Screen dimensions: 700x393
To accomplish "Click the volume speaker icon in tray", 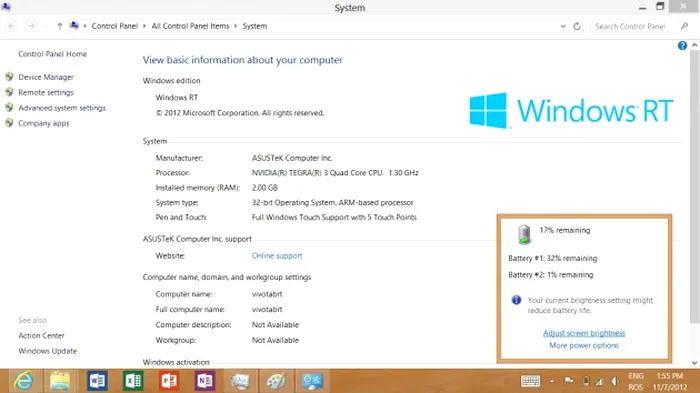I will click(x=615, y=381).
